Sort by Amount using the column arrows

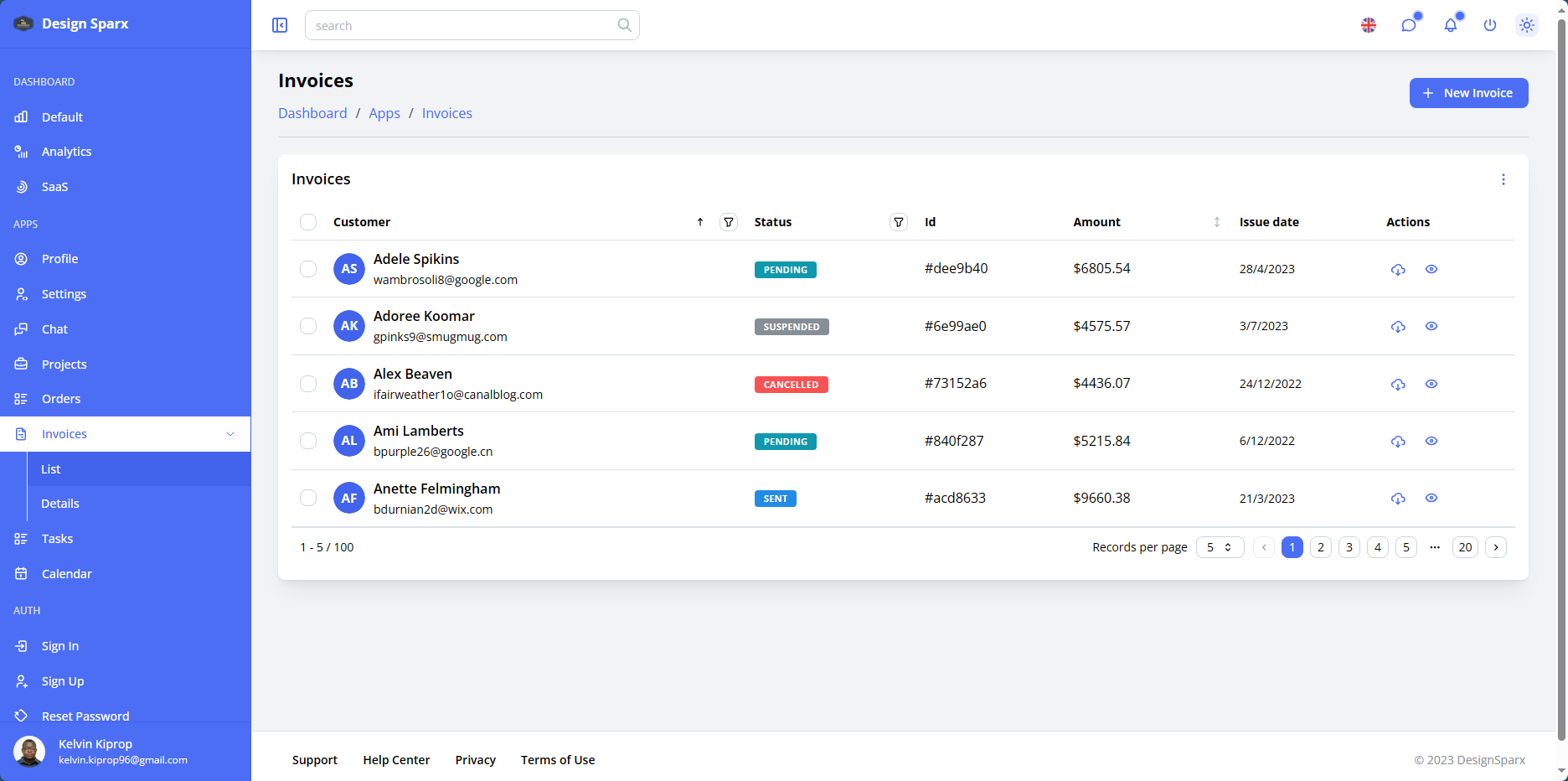coord(1216,222)
